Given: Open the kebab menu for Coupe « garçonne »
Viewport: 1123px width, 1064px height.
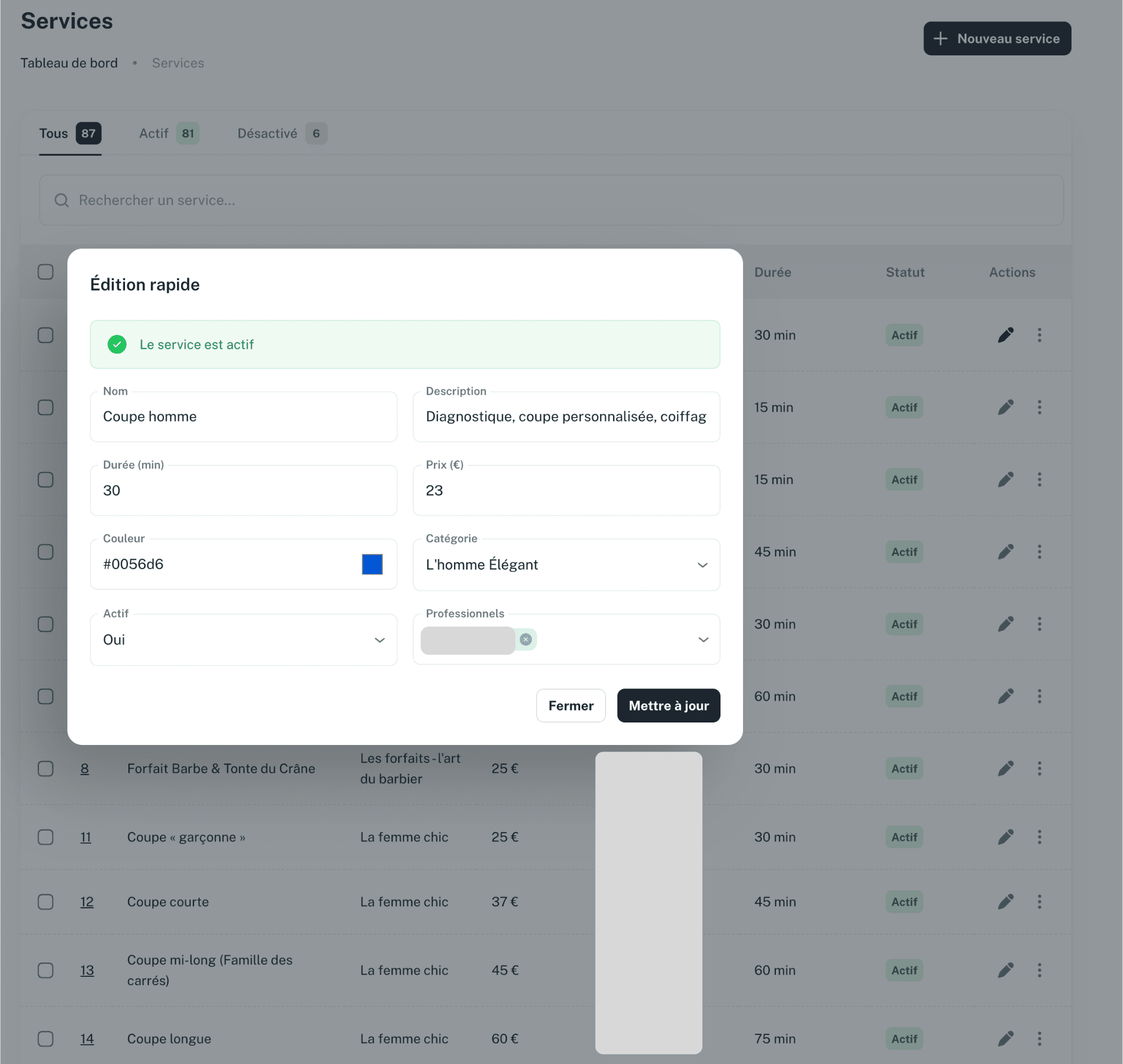Looking at the screenshot, I should pyautogui.click(x=1040, y=837).
